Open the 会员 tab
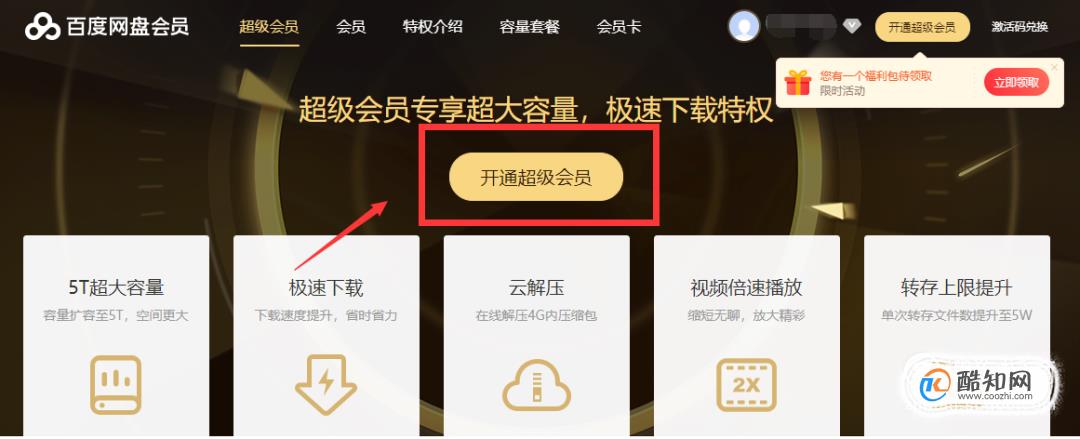1080x439 pixels. coord(351,28)
